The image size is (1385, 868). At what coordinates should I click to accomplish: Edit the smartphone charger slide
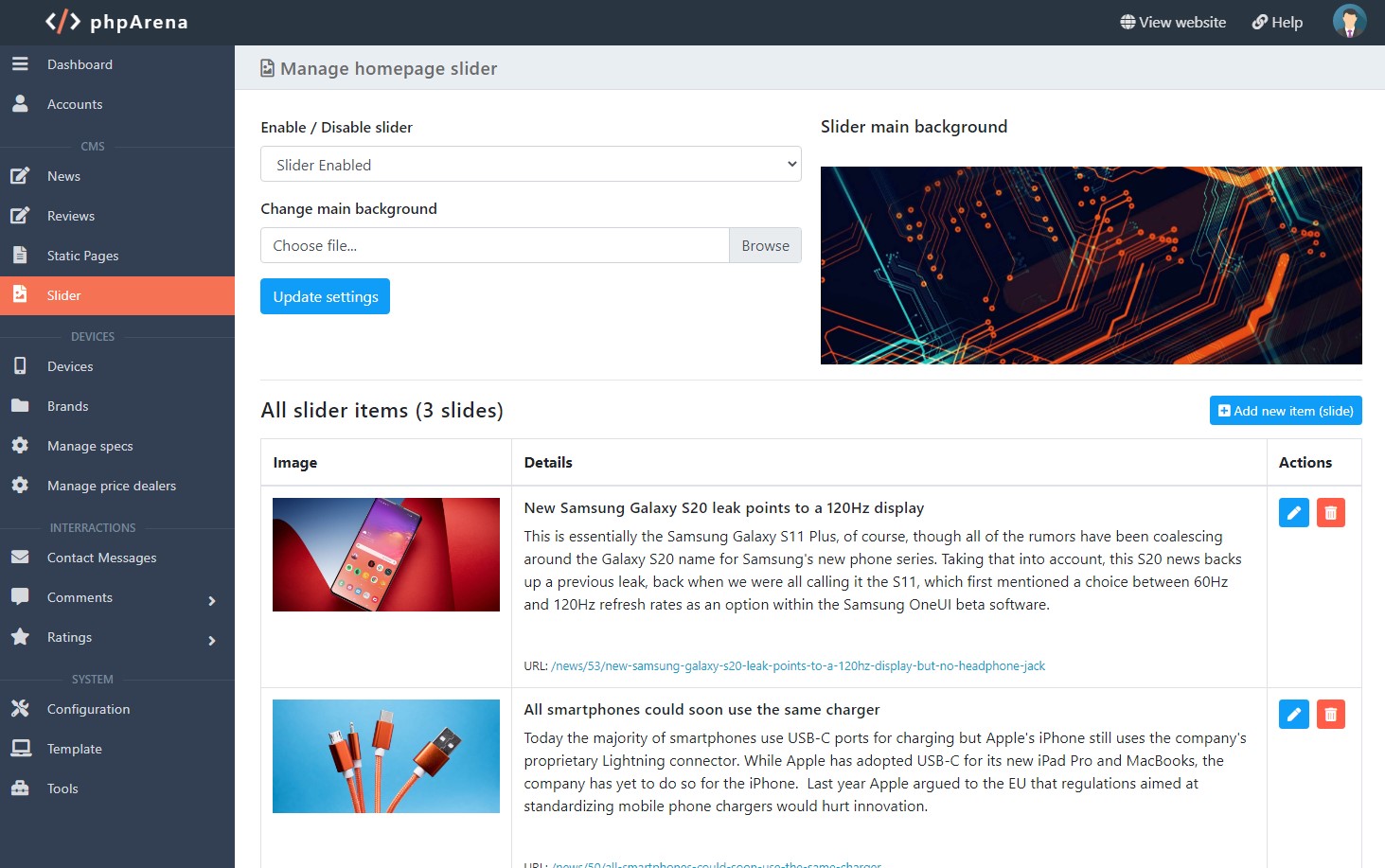pos(1293,715)
